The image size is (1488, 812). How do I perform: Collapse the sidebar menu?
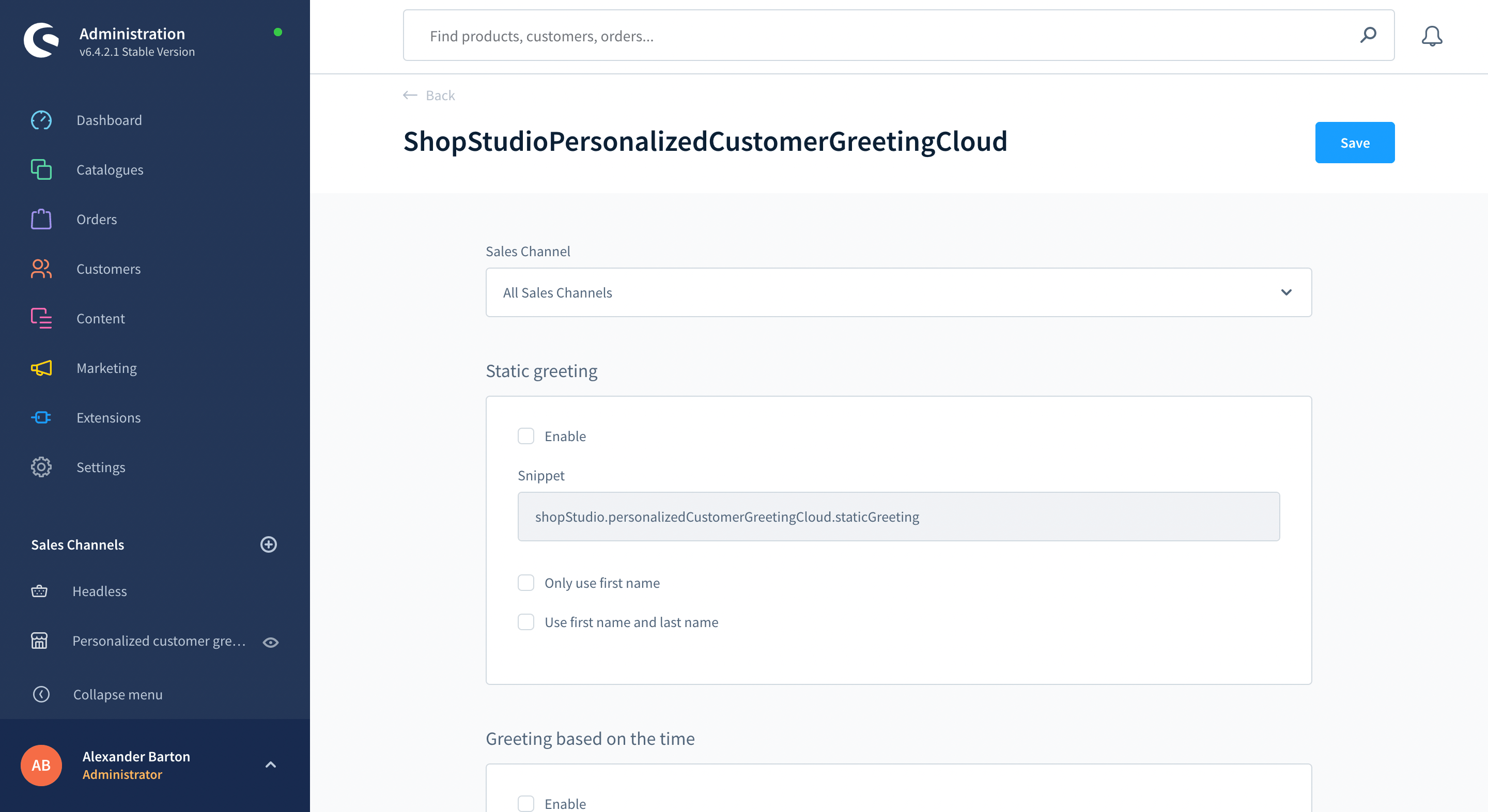click(x=118, y=694)
